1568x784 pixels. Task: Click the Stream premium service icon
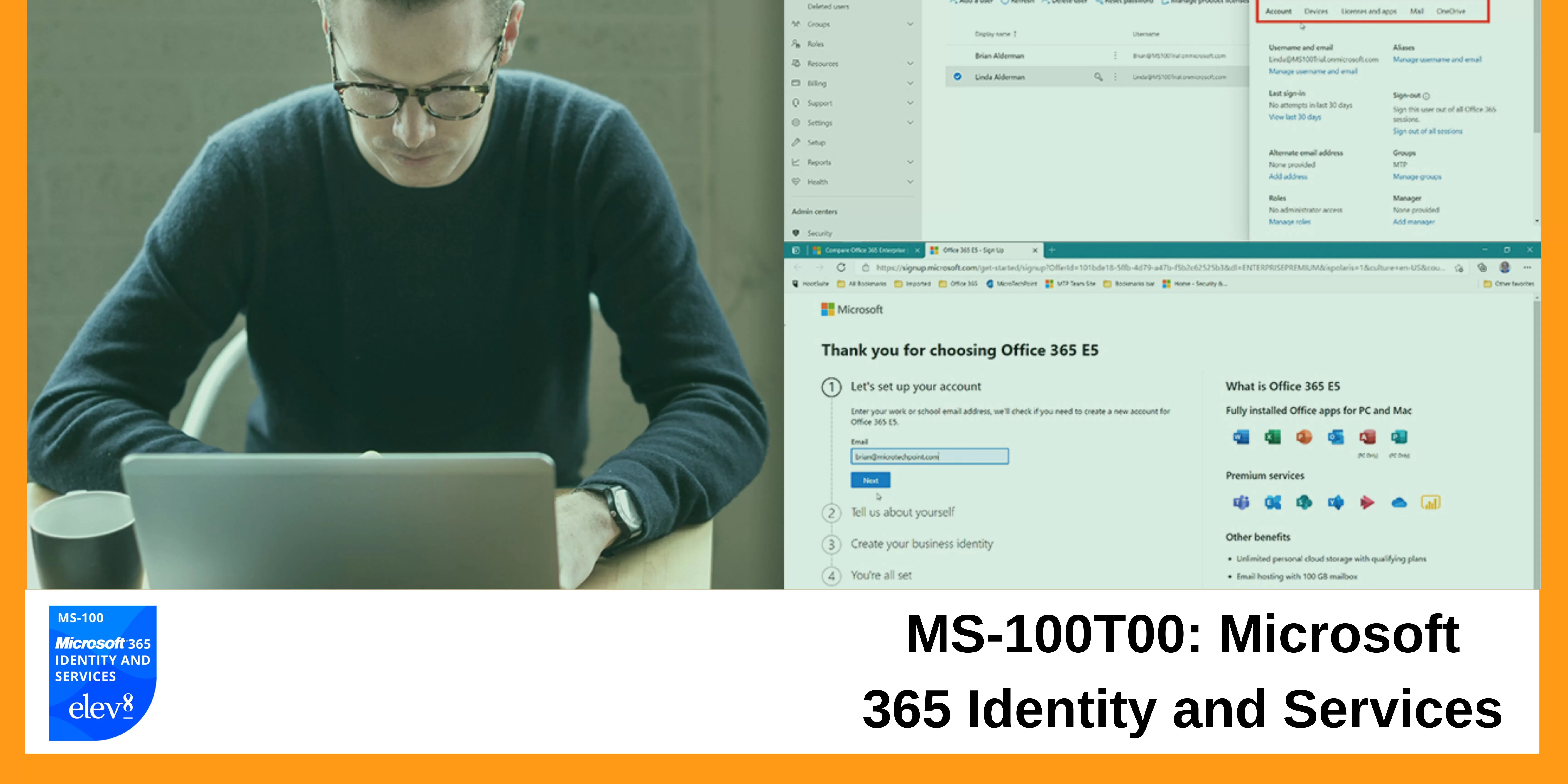coord(1367,502)
